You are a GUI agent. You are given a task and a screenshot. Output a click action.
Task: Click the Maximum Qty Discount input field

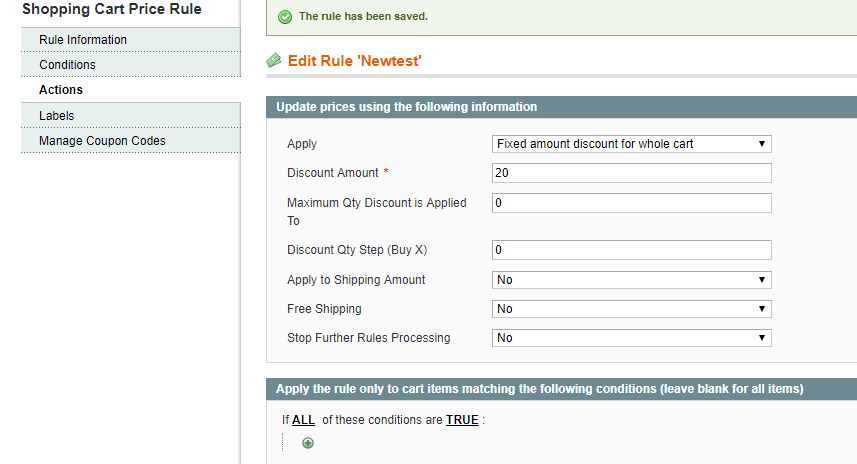(x=631, y=203)
